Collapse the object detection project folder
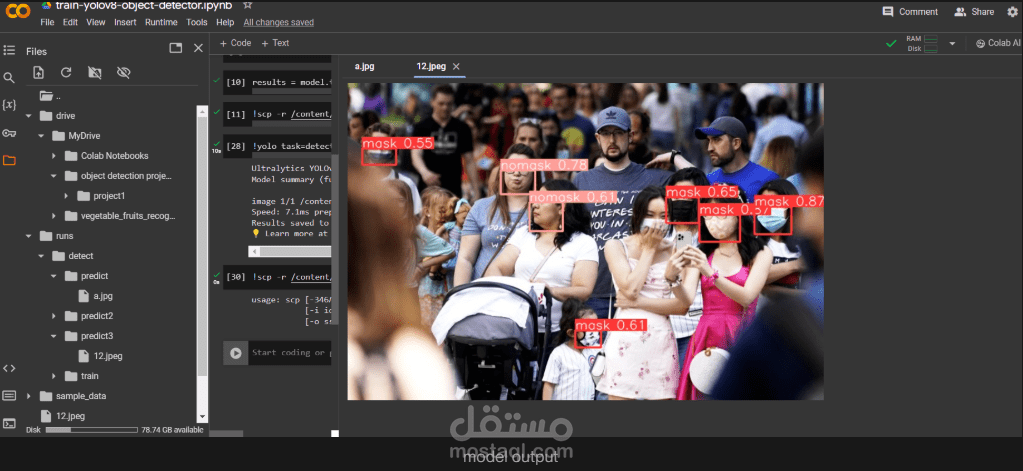Image resolution: width=1023 pixels, height=471 pixels. click(54, 176)
